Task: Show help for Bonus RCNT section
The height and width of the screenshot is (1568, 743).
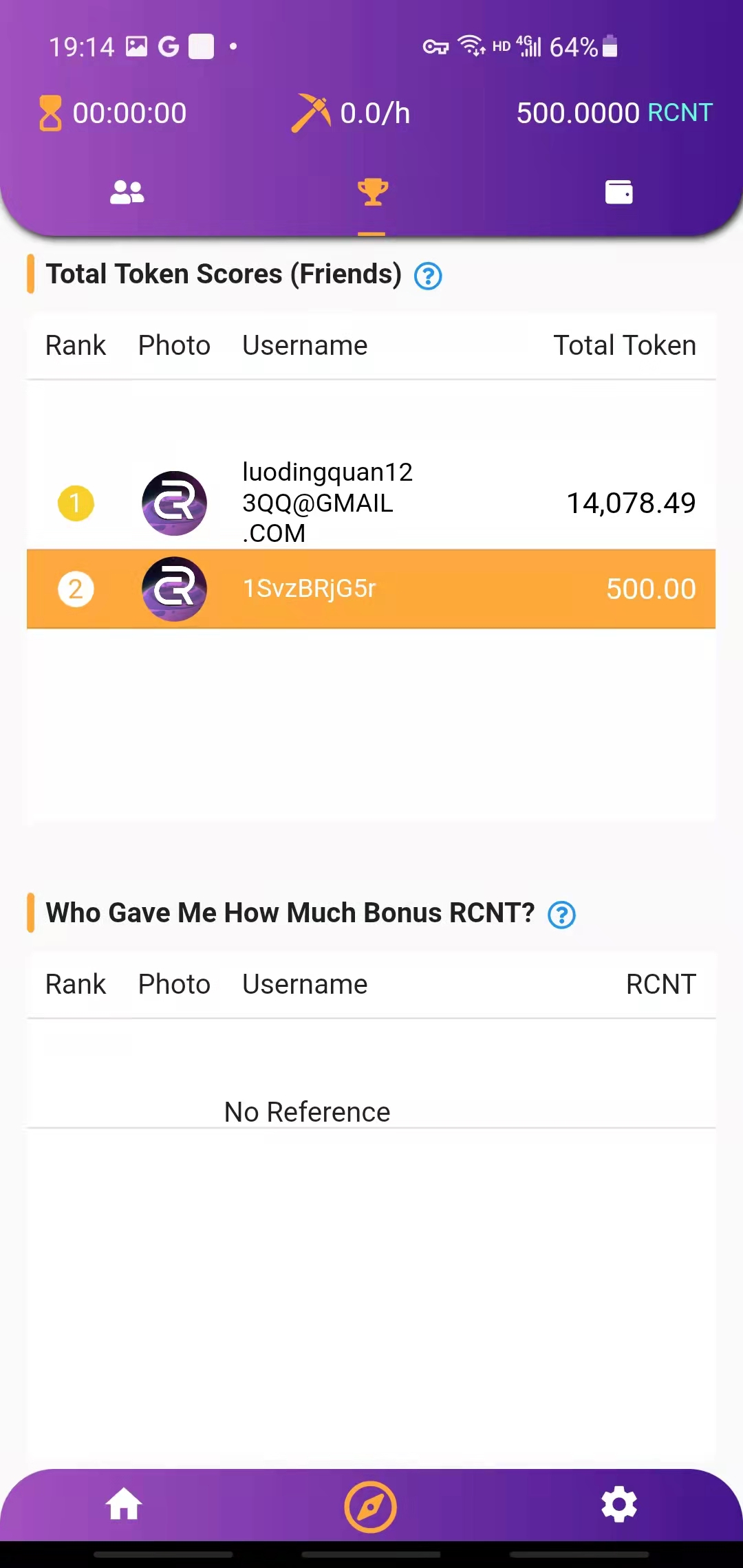Action: pos(561,915)
